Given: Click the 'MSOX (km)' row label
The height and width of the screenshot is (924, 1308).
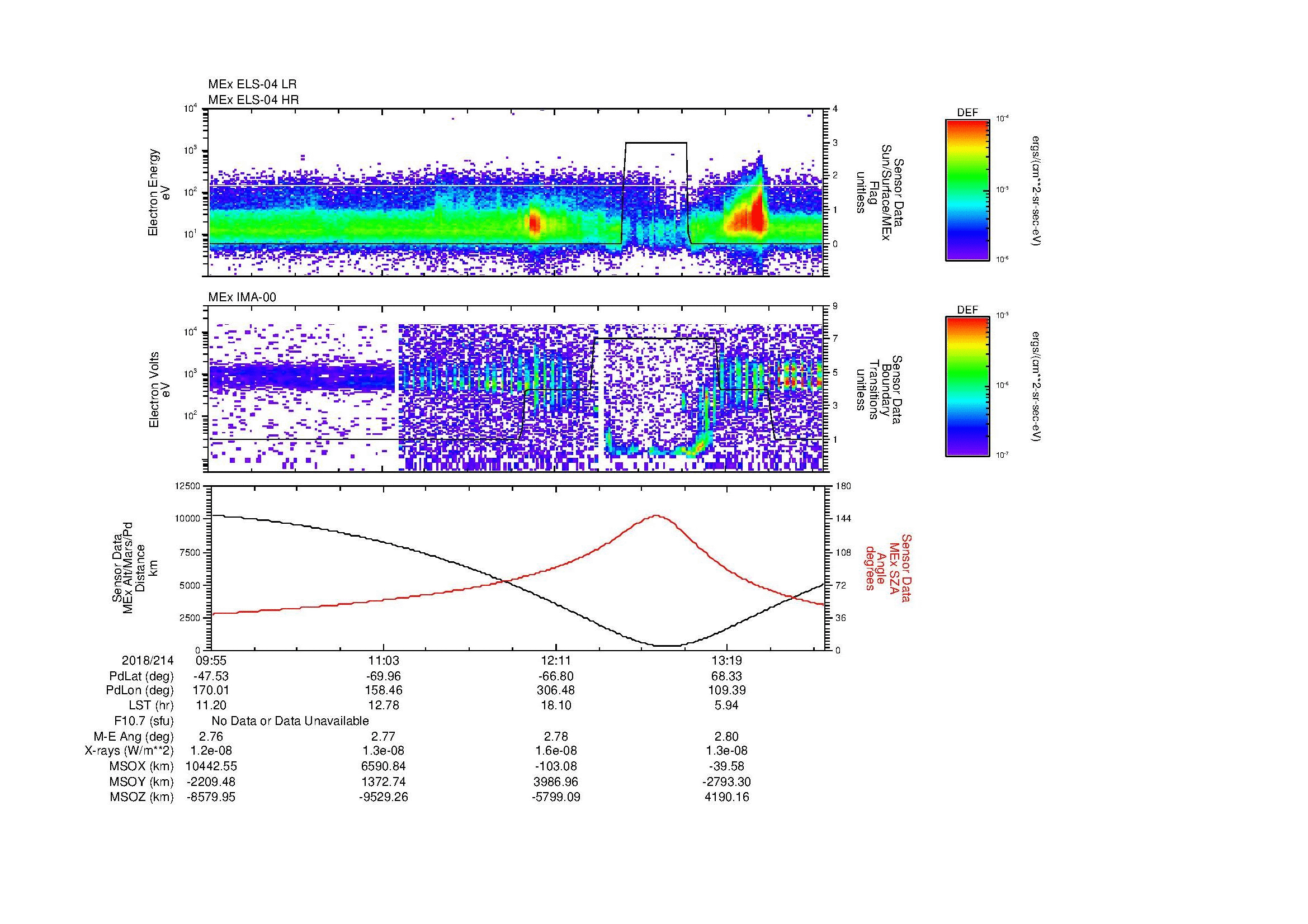Looking at the screenshot, I should click(141, 767).
